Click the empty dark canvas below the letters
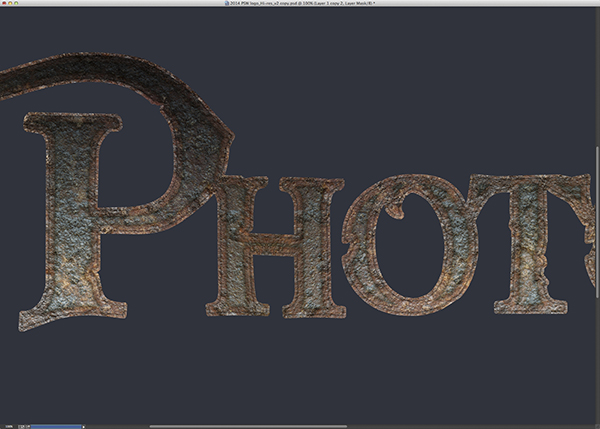Viewport: 600px width, 429px height. [x=300, y=370]
